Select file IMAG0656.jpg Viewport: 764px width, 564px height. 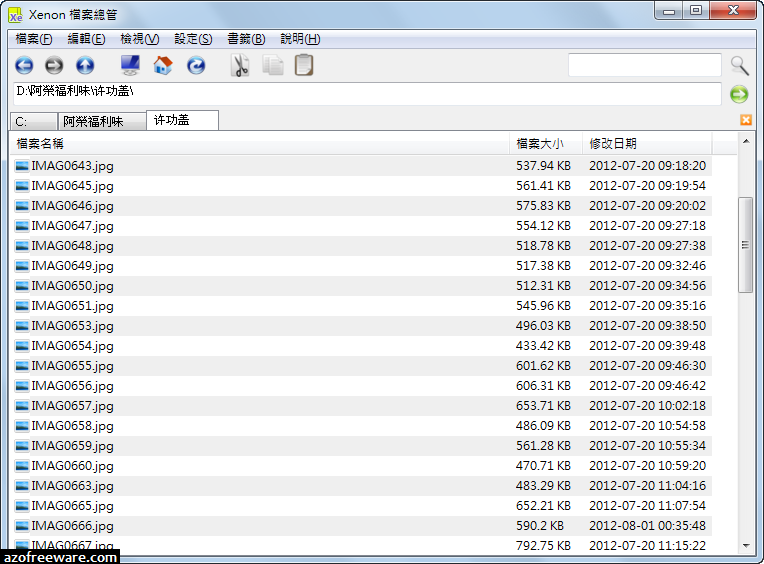pos(73,386)
